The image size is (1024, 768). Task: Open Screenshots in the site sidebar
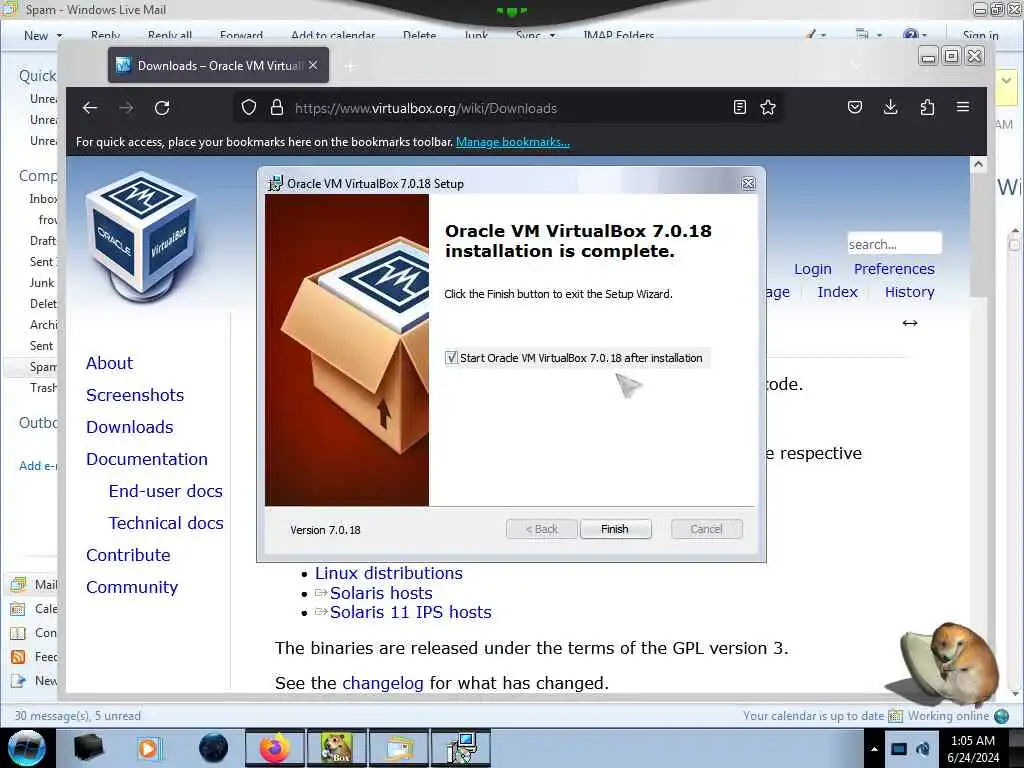coord(135,395)
